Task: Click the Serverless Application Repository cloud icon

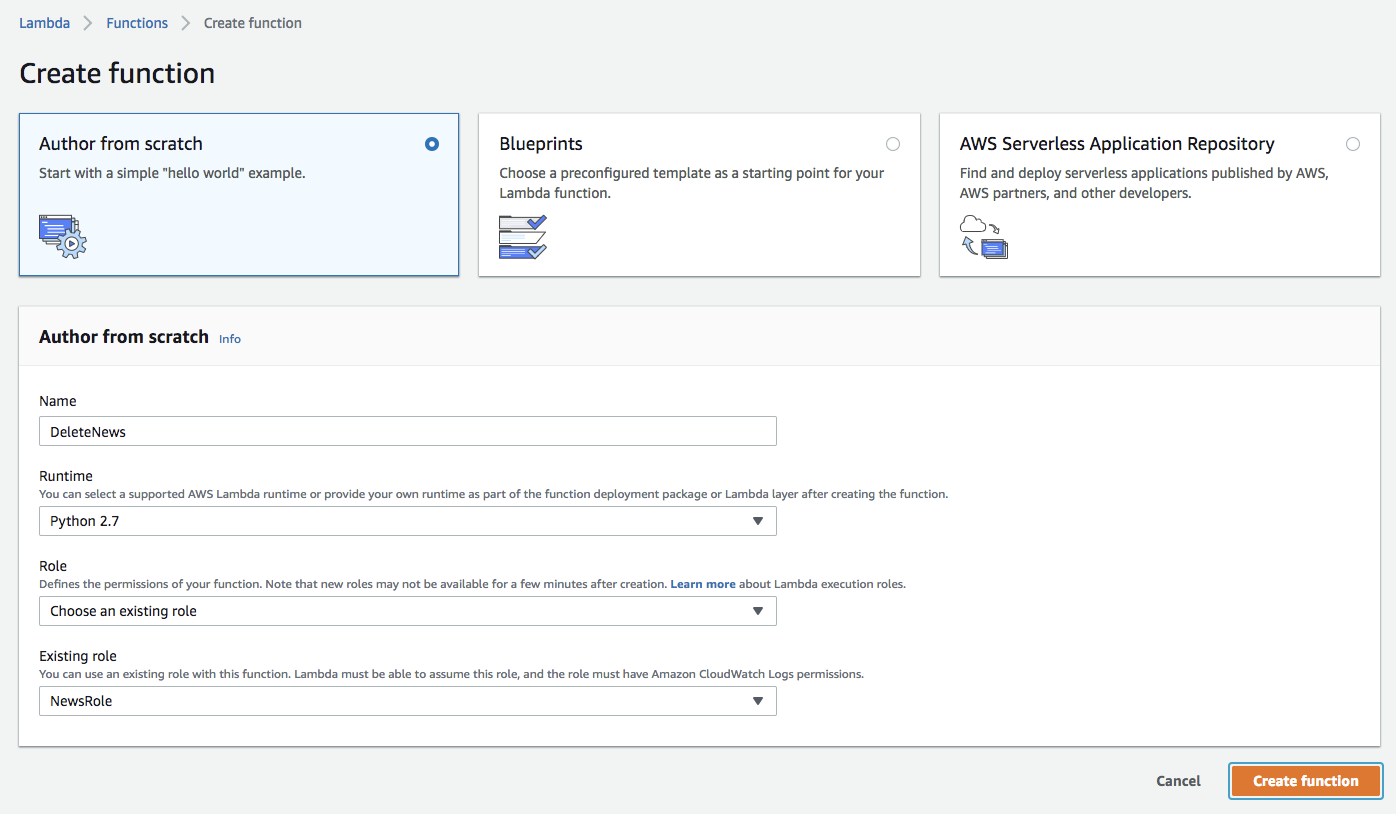Action: [984, 237]
